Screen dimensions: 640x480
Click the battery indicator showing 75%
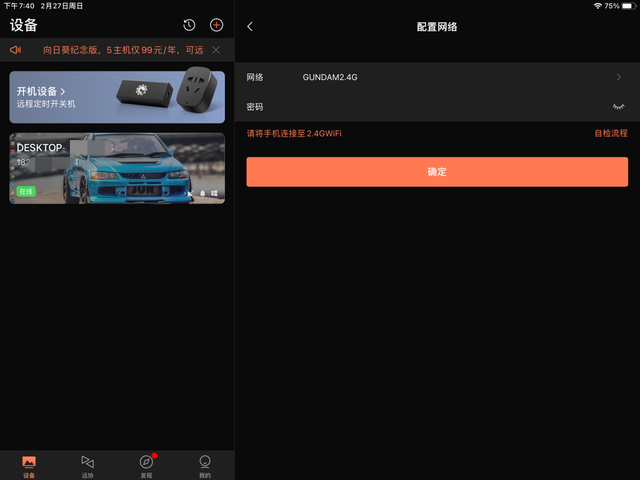[x=620, y=6]
